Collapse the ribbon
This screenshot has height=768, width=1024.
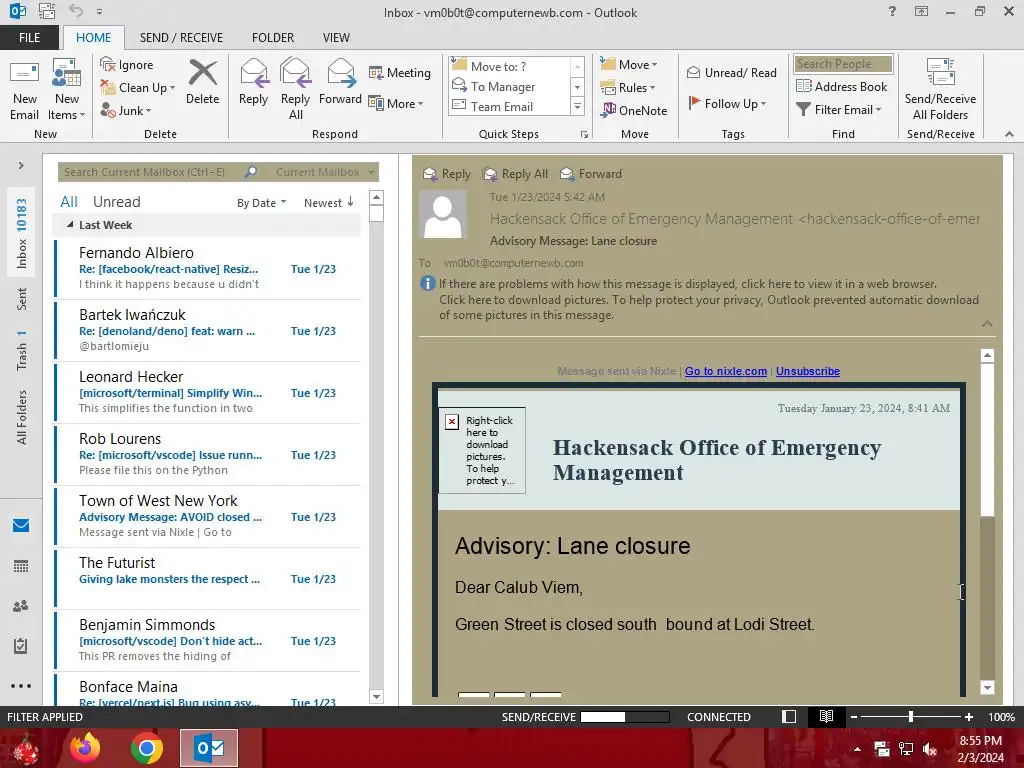[1009, 134]
